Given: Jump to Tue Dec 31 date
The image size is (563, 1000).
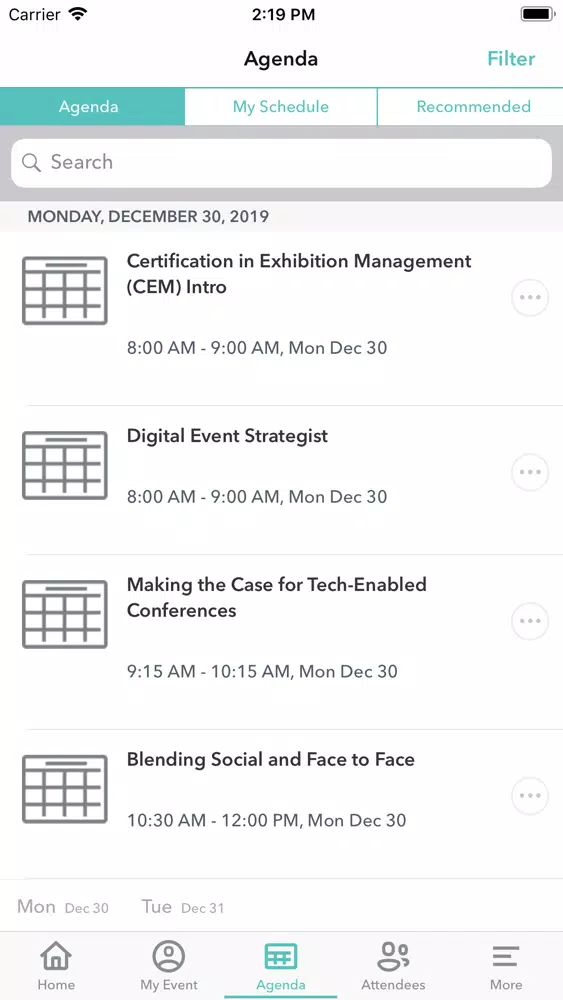Looking at the screenshot, I should 183,907.
